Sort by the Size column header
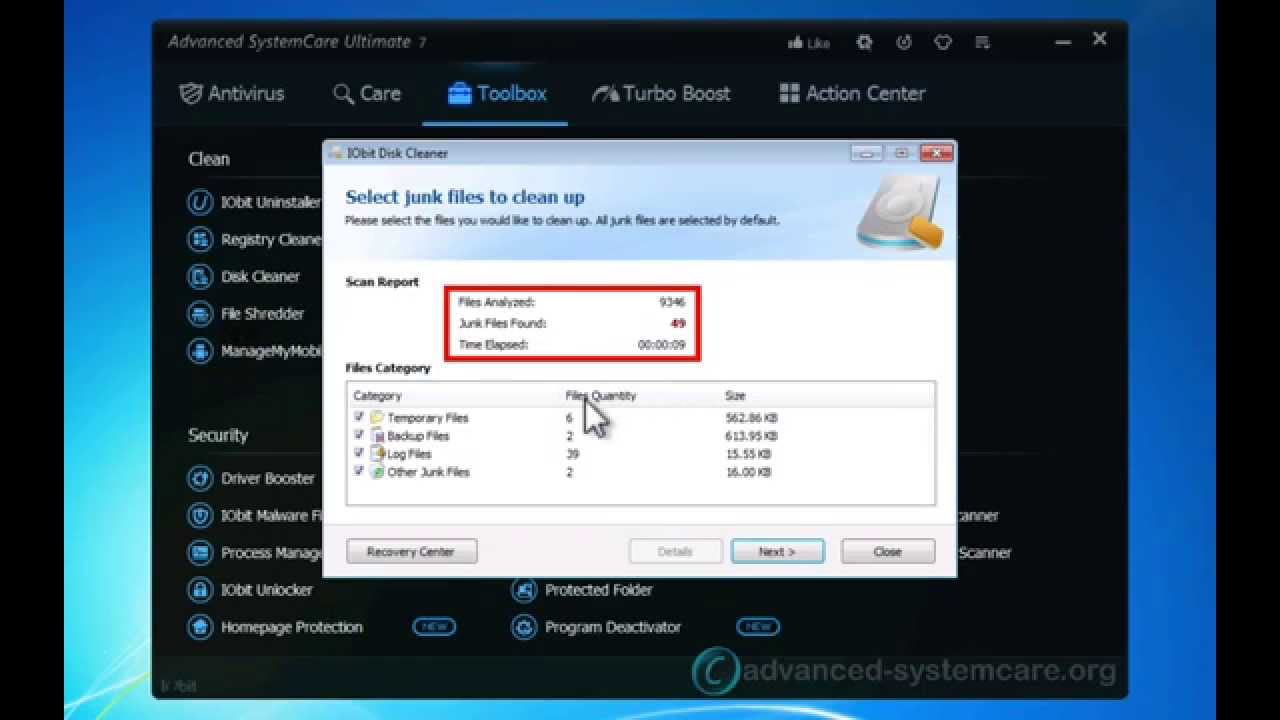Screen dimensions: 1280x720 (735, 396)
